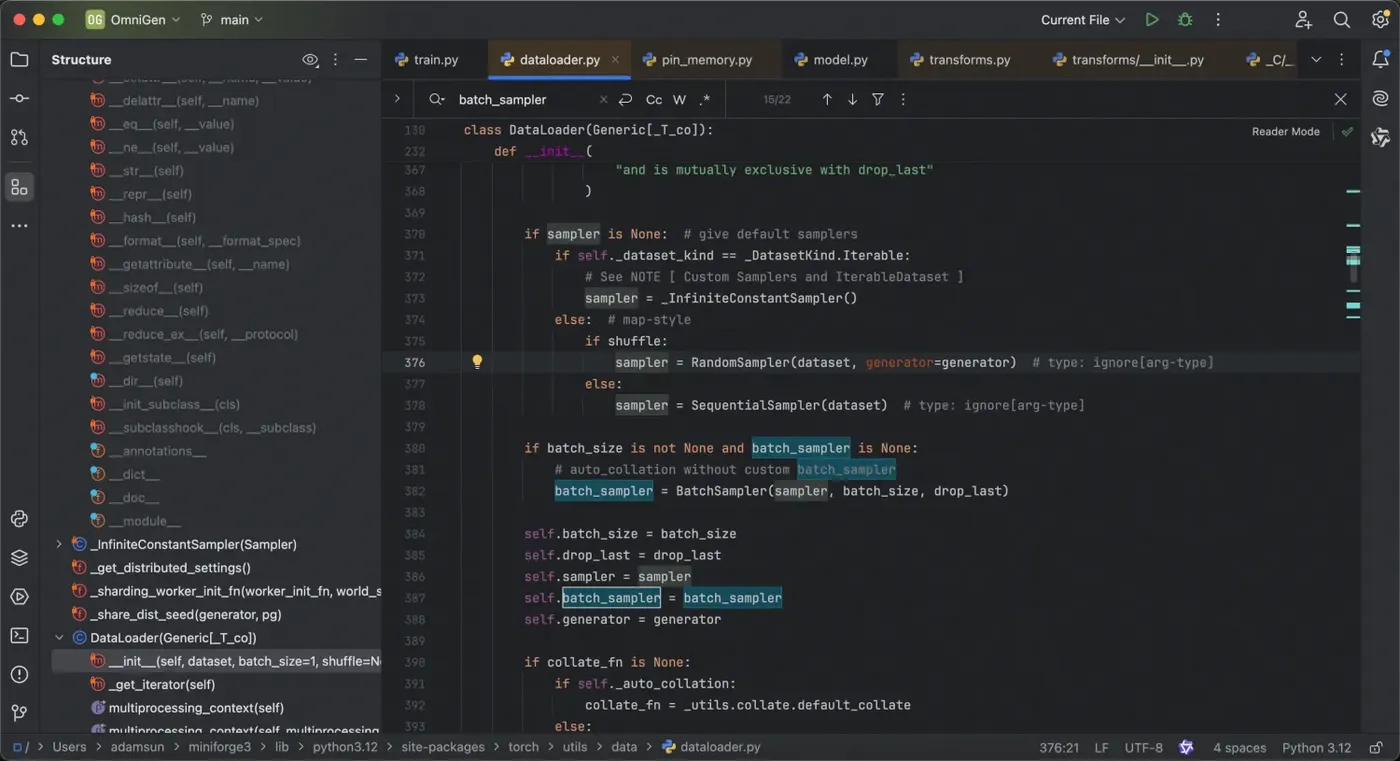Close the dataloader.py tab
Image resolution: width=1400 pixels, height=761 pixels.
pos(615,60)
